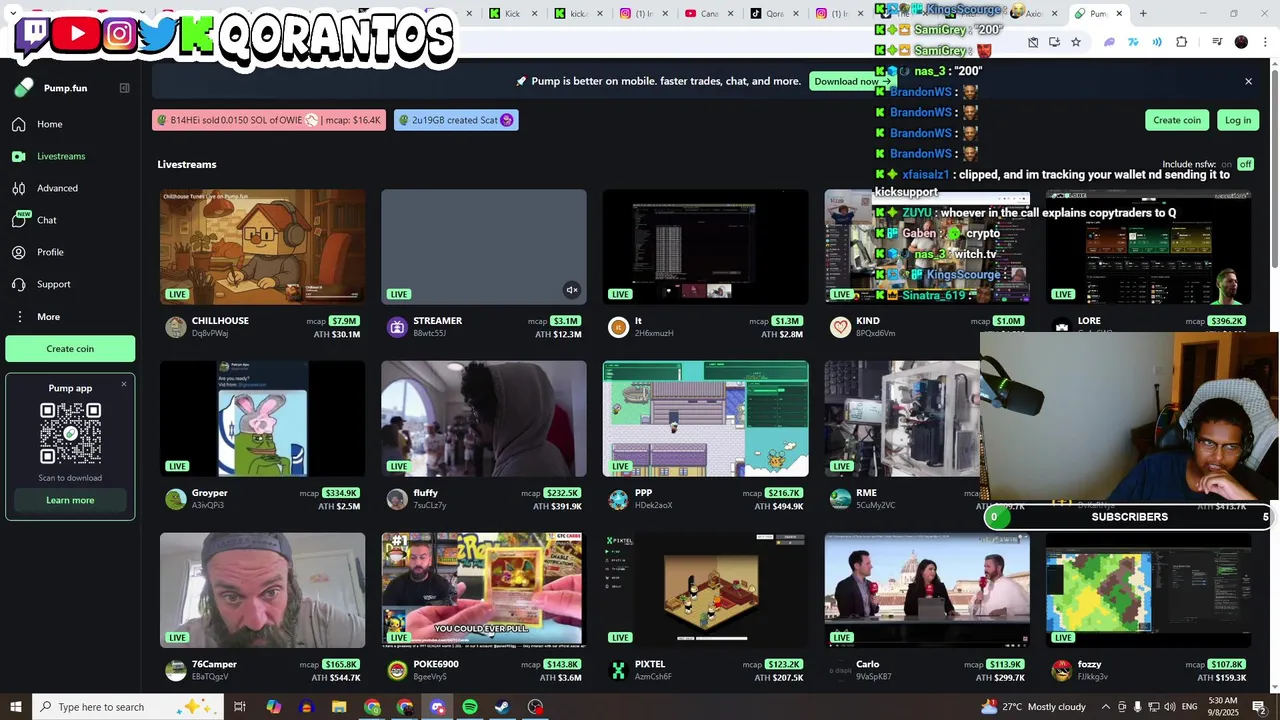1280x720 pixels.
Task: Click the green Create coin sidebar button
Action: pyautogui.click(x=70, y=349)
